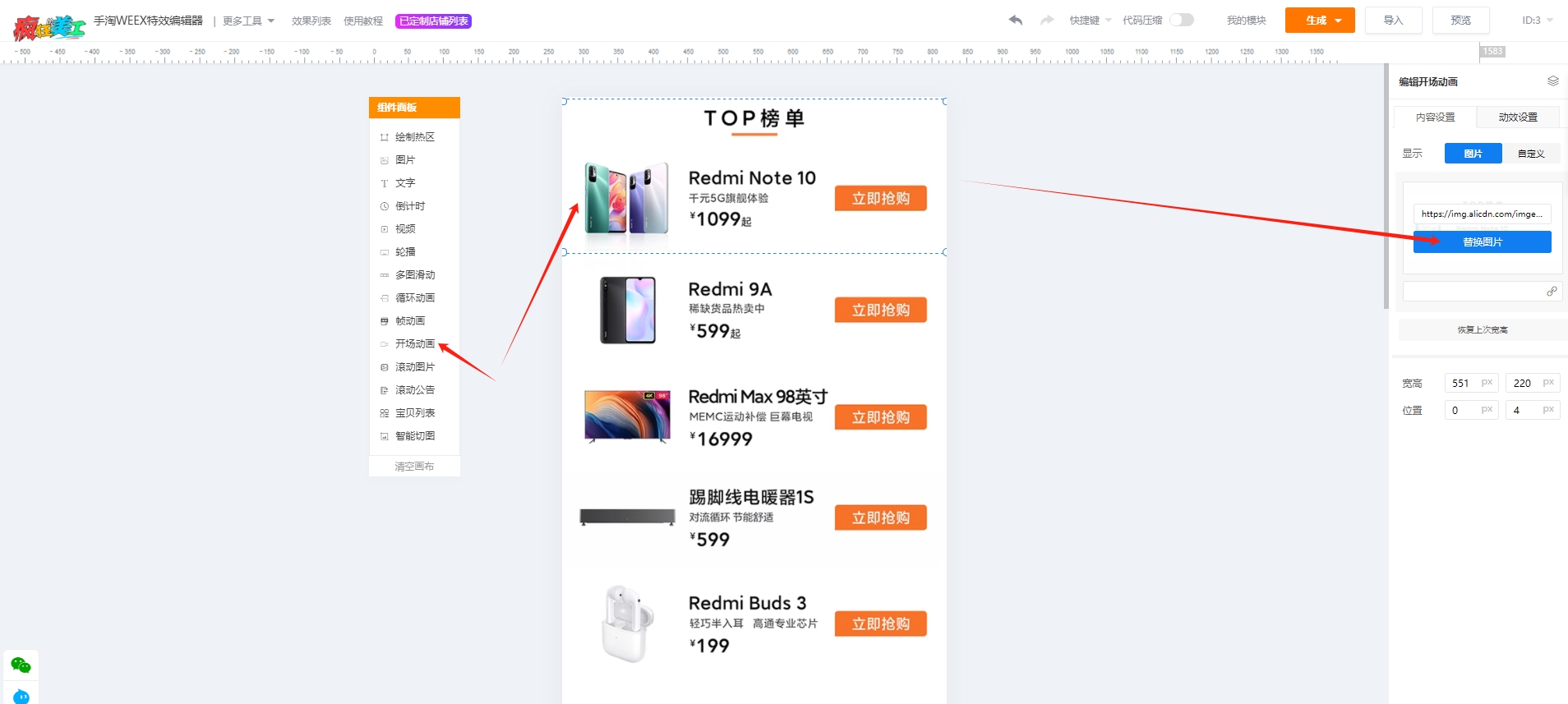The height and width of the screenshot is (704, 1568).
Task: Add a 宝贝列表 product list
Action: tap(414, 413)
